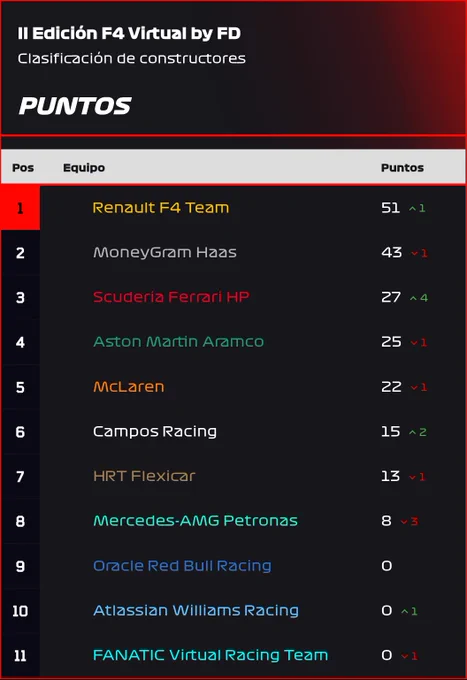Select the MoneyGram Haas team name
The image size is (467, 680).
pyautogui.click(x=165, y=252)
